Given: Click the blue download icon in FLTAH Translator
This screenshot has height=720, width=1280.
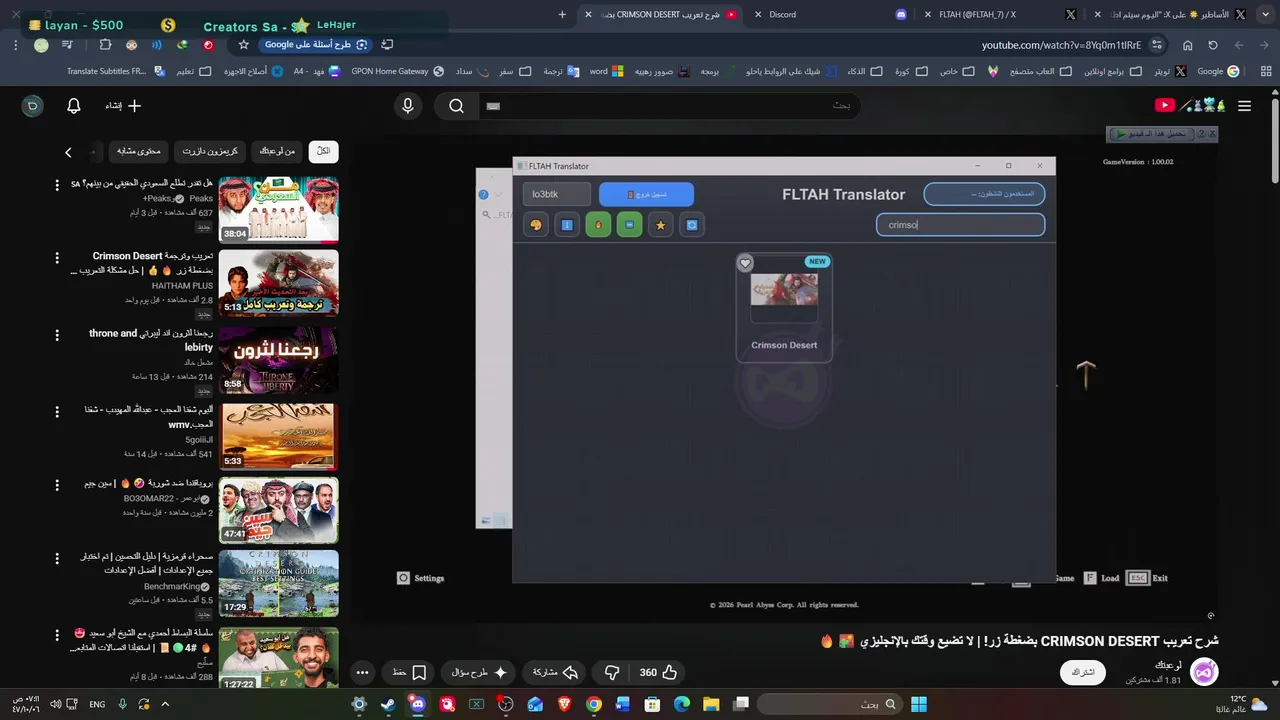Looking at the screenshot, I should [x=567, y=225].
